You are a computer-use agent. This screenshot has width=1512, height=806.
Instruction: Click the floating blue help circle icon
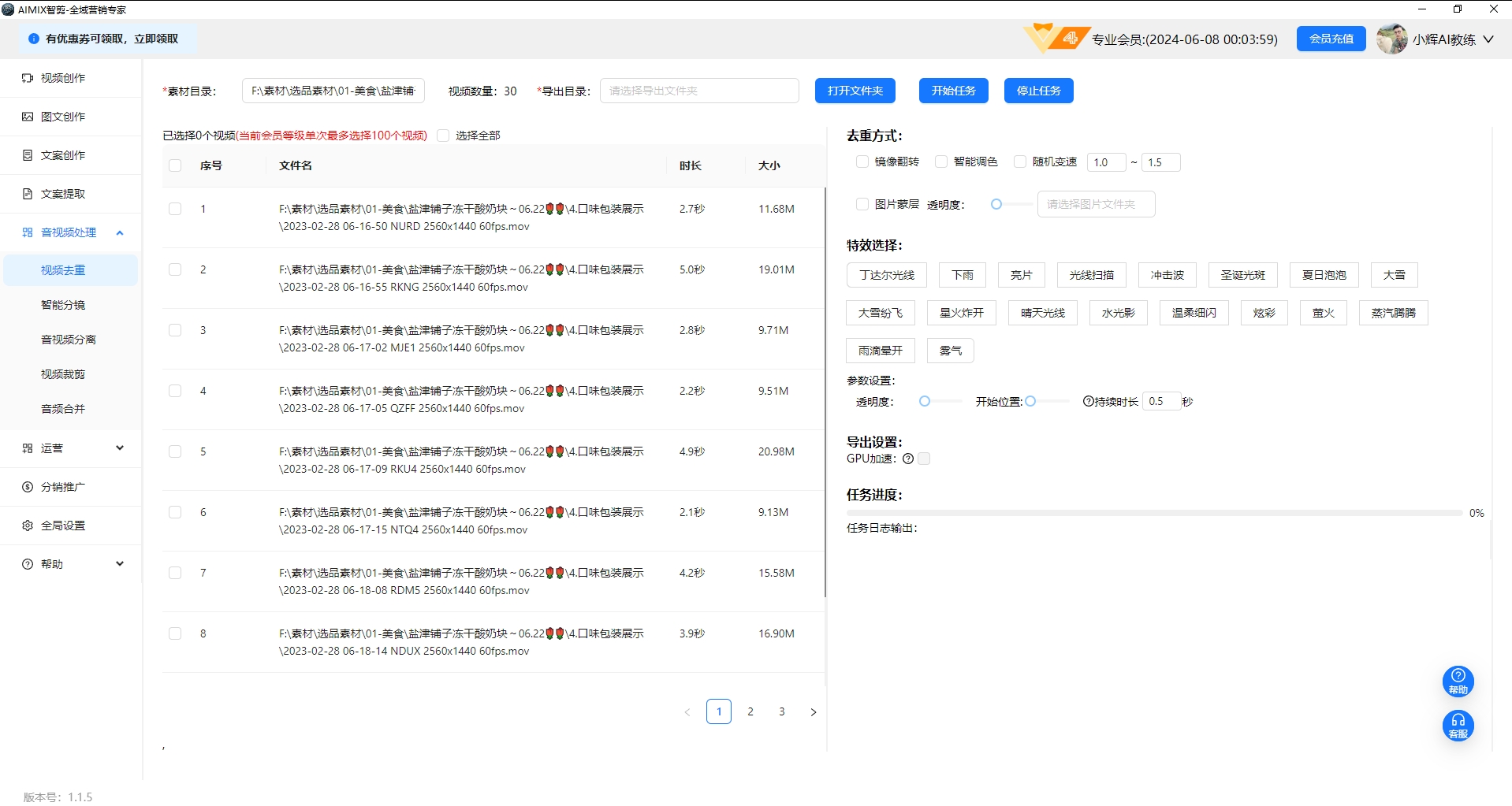(x=1458, y=681)
